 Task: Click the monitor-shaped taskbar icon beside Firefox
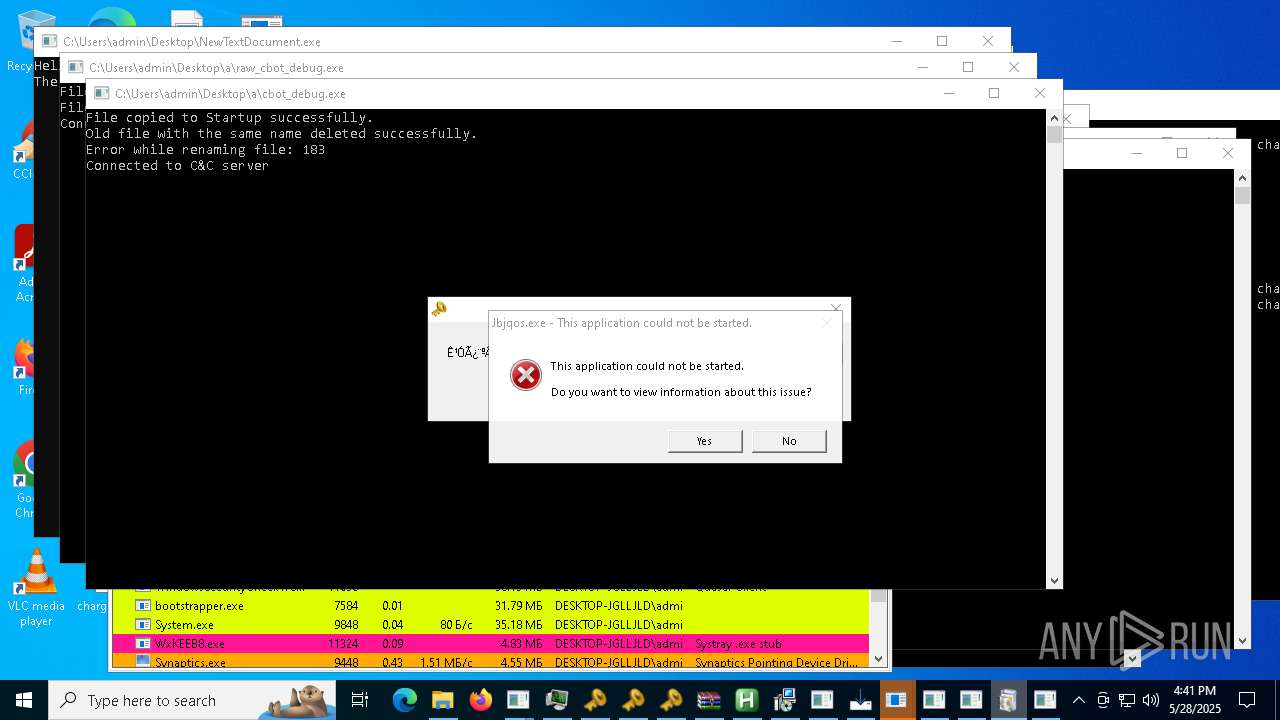(x=556, y=700)
